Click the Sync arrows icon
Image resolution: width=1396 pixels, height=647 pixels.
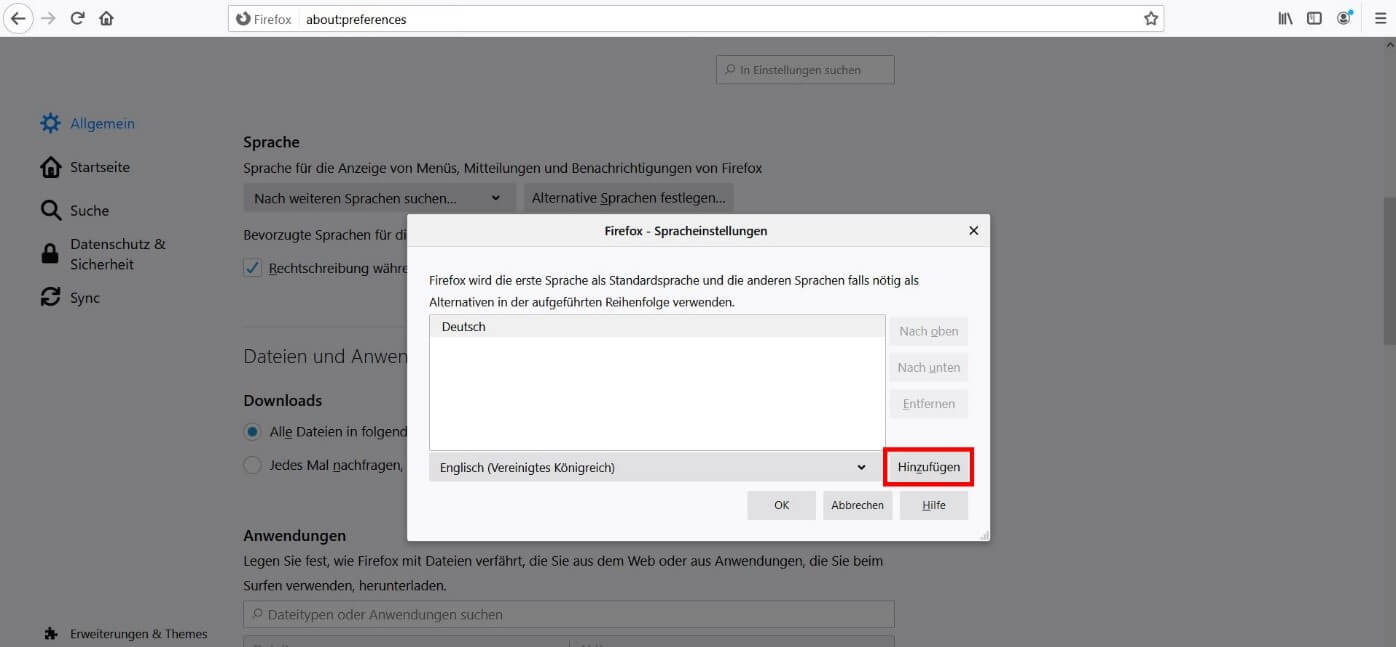[x=50, y=297]
